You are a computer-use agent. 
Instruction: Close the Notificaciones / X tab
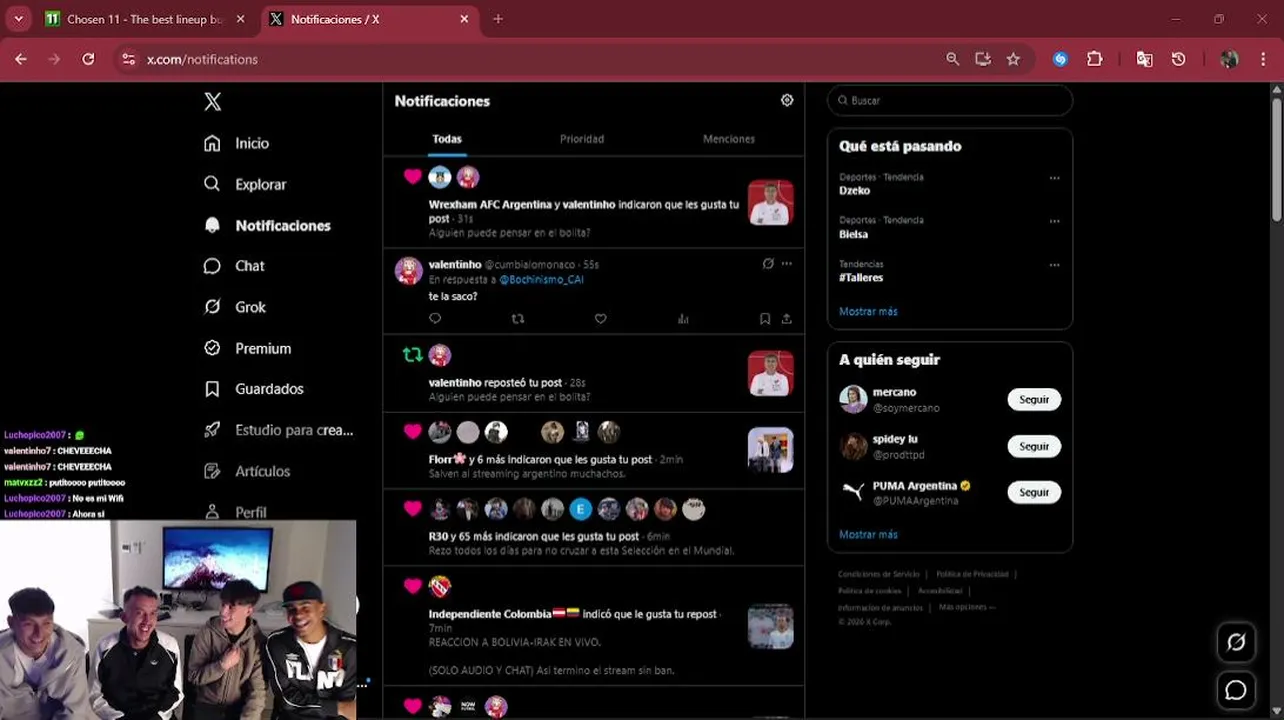click(x=464, y=19)
